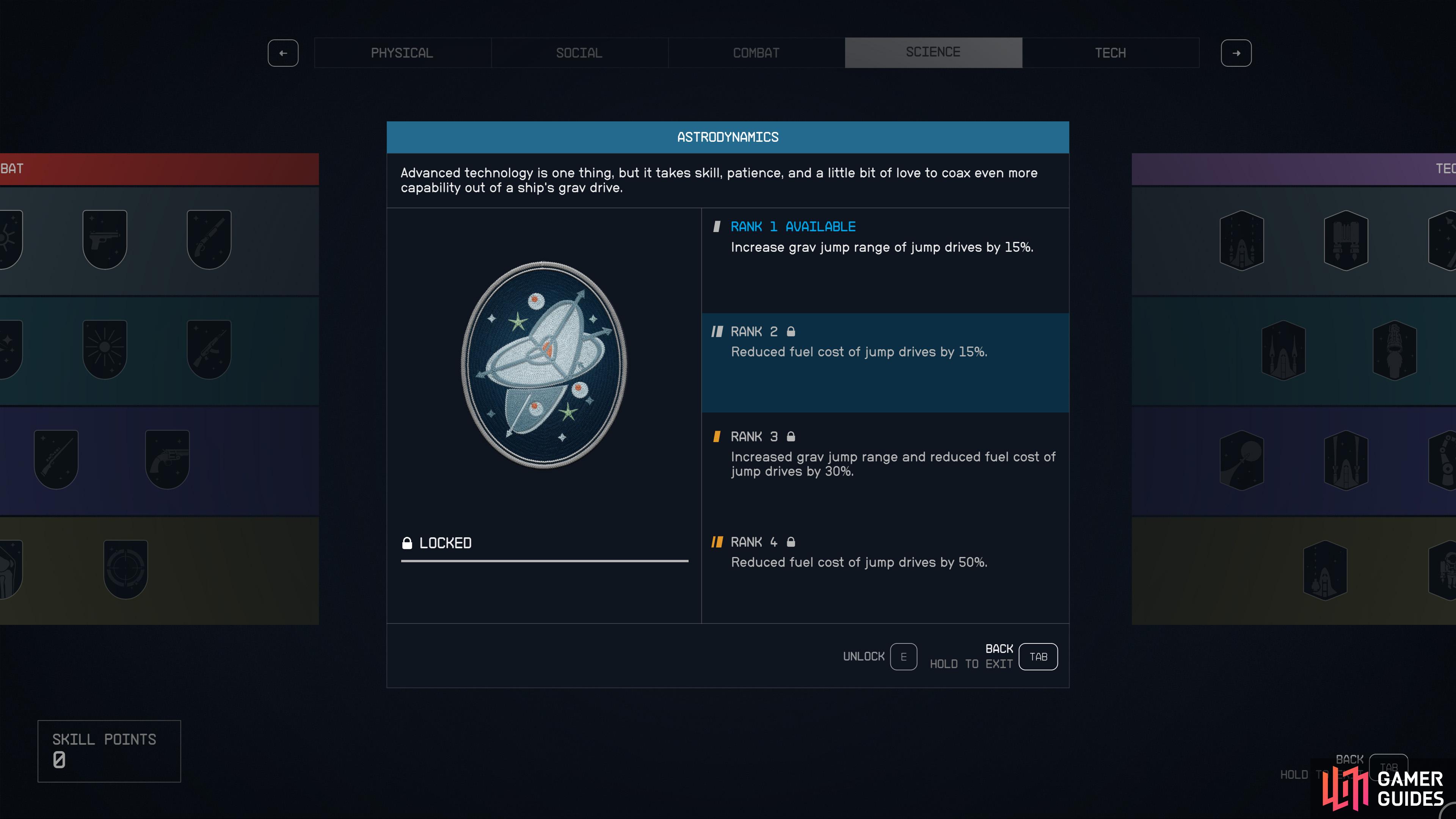
Task: Select the Rank 2 locked entry
Action: 885,362
